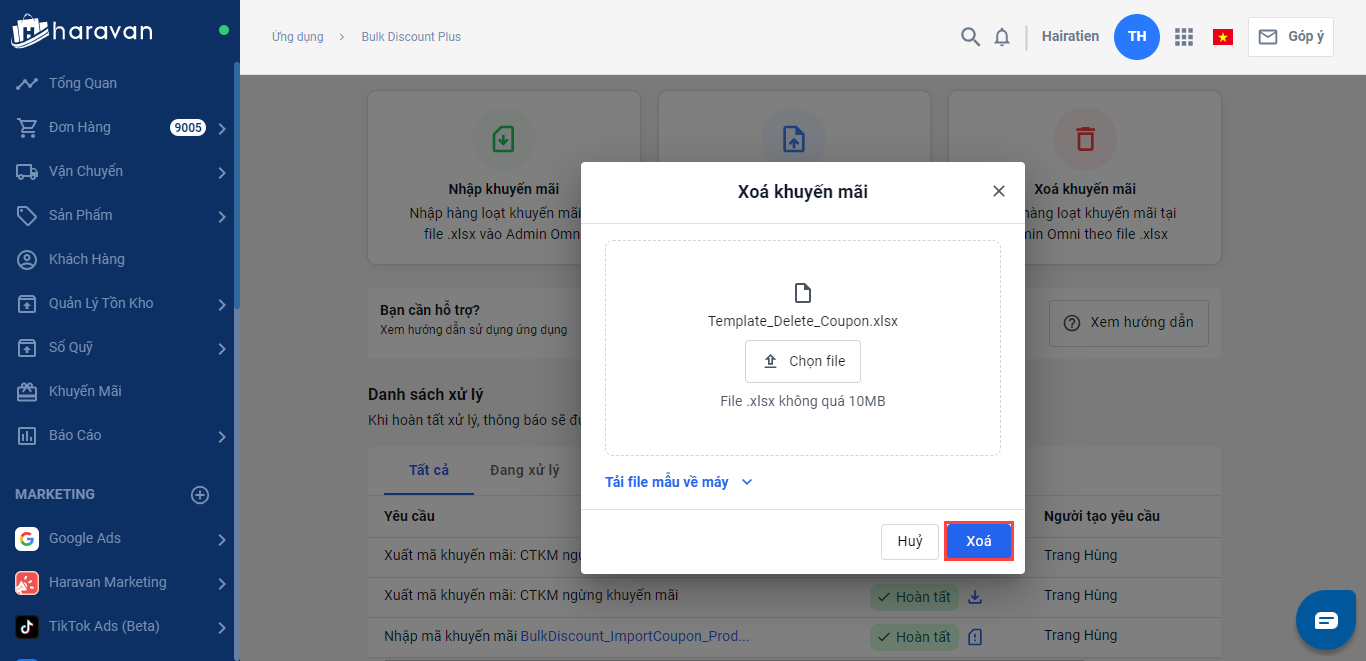
Task: Expand Báo Cáo submenu
Action: (x=222, y=436)
